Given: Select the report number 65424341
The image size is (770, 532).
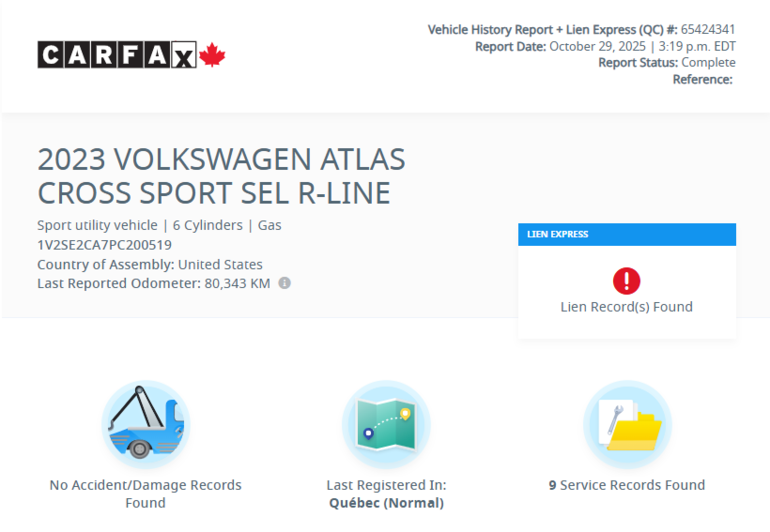Looking at the screenshot, I should click(708, 30).
